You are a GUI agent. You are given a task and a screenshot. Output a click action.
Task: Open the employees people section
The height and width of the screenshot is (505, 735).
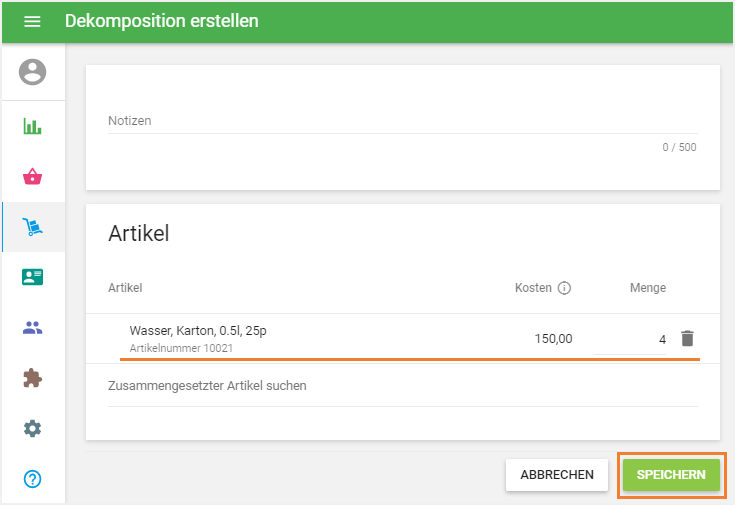click(33, 327)
